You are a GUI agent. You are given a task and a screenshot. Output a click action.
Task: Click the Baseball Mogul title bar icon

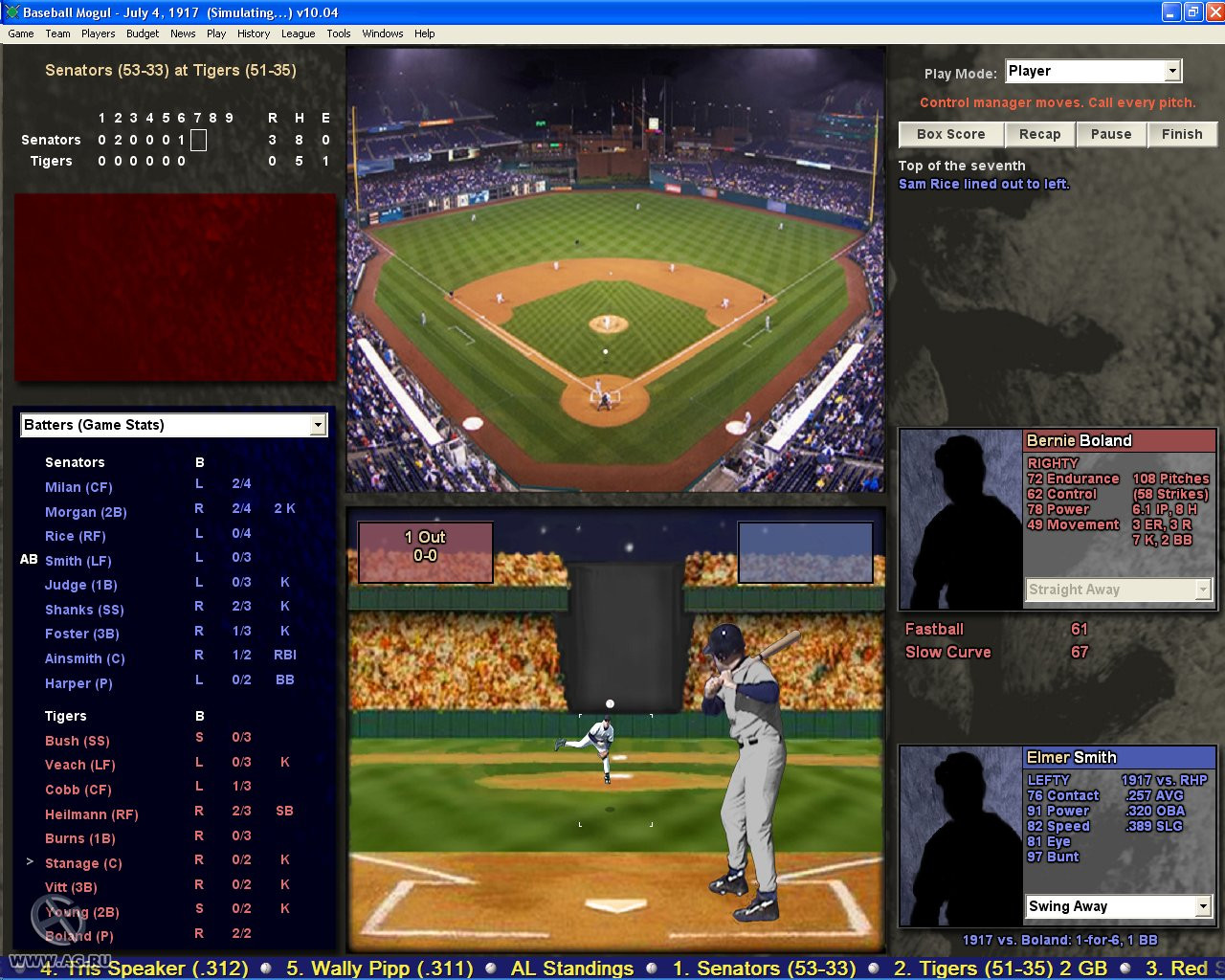(x=11, y=12)
